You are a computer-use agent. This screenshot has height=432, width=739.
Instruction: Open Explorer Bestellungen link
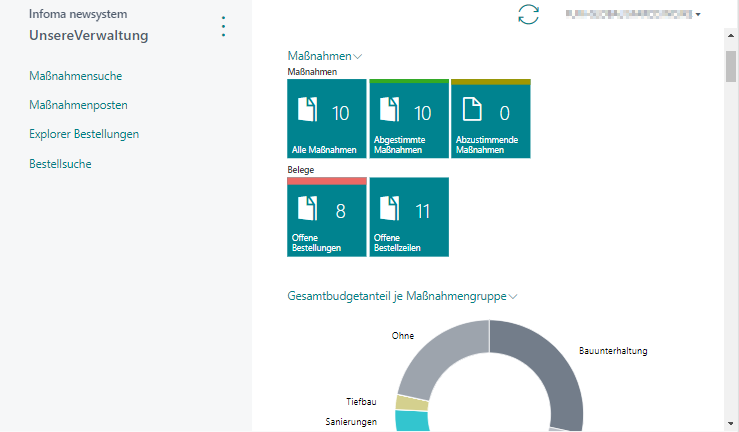click(84, 134)
